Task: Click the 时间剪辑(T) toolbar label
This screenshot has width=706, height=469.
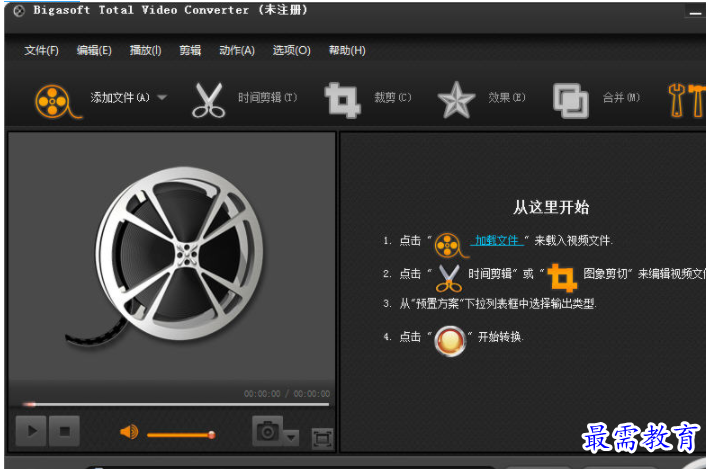Action: point(267,97)
